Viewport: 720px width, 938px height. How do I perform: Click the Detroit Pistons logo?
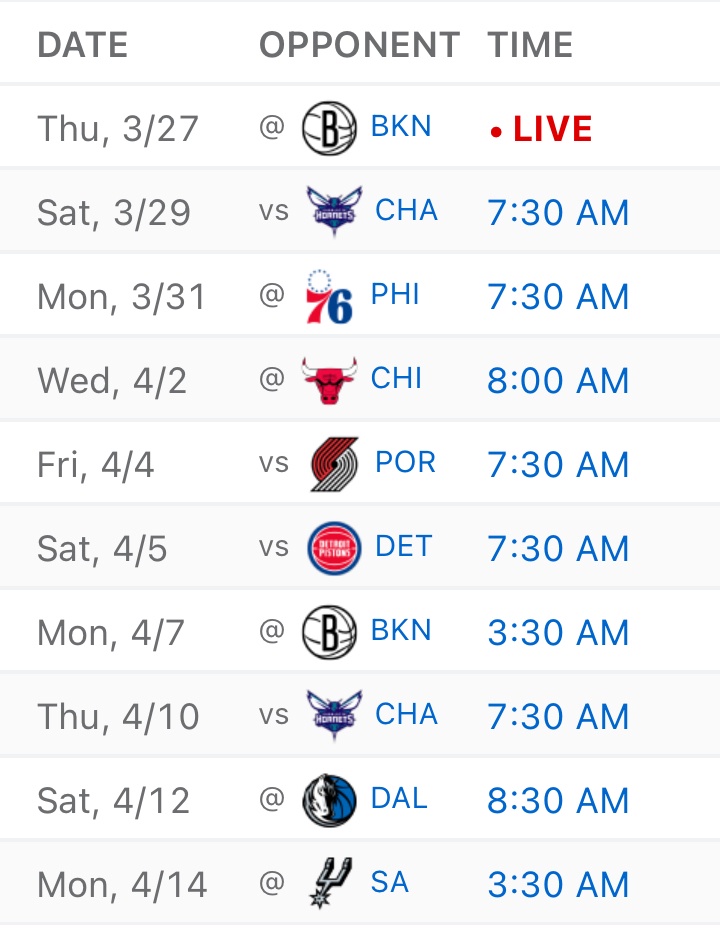(x=335, y=548)
